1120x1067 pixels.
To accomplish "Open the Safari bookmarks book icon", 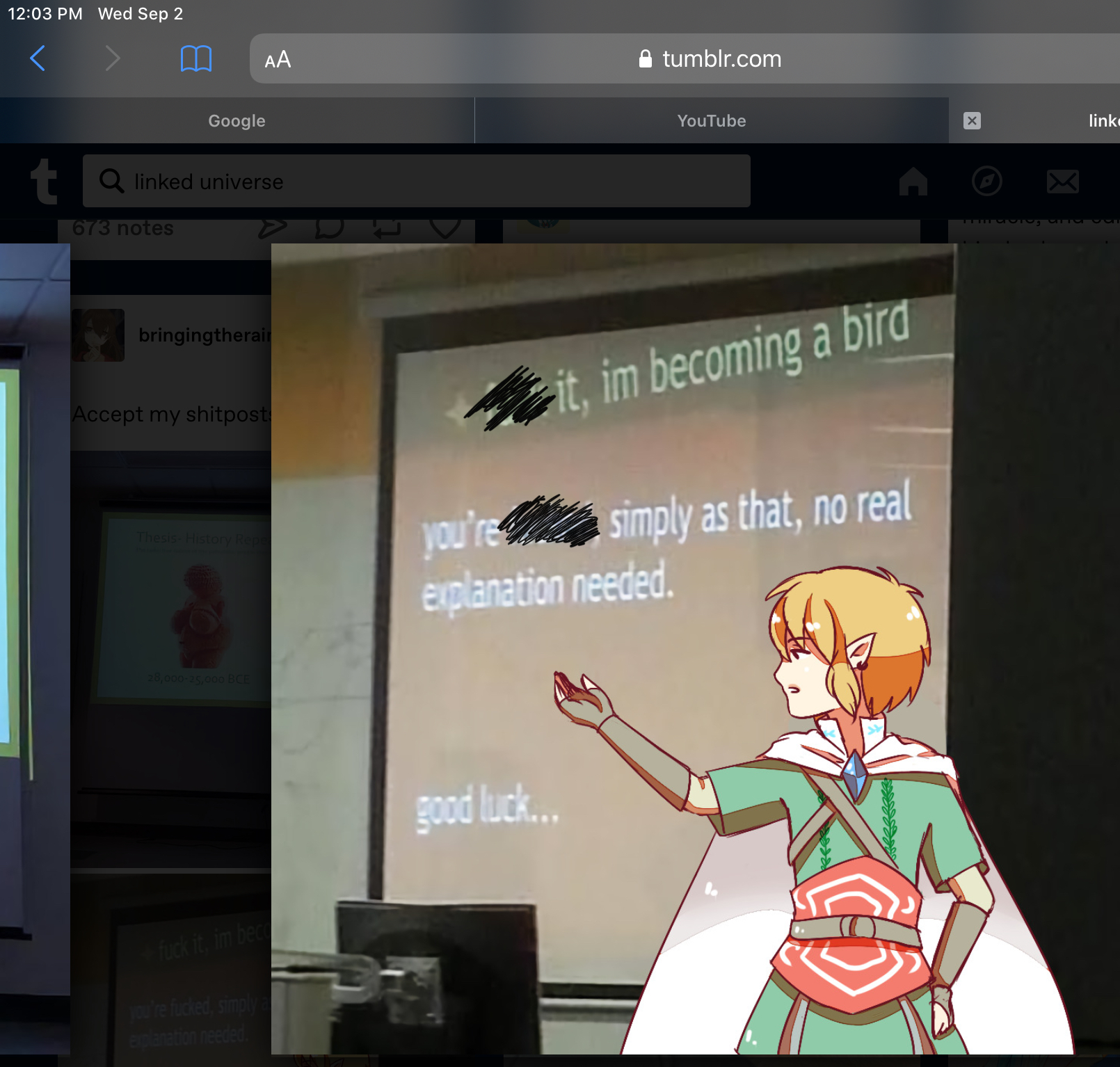I will [x=195, y=58].
